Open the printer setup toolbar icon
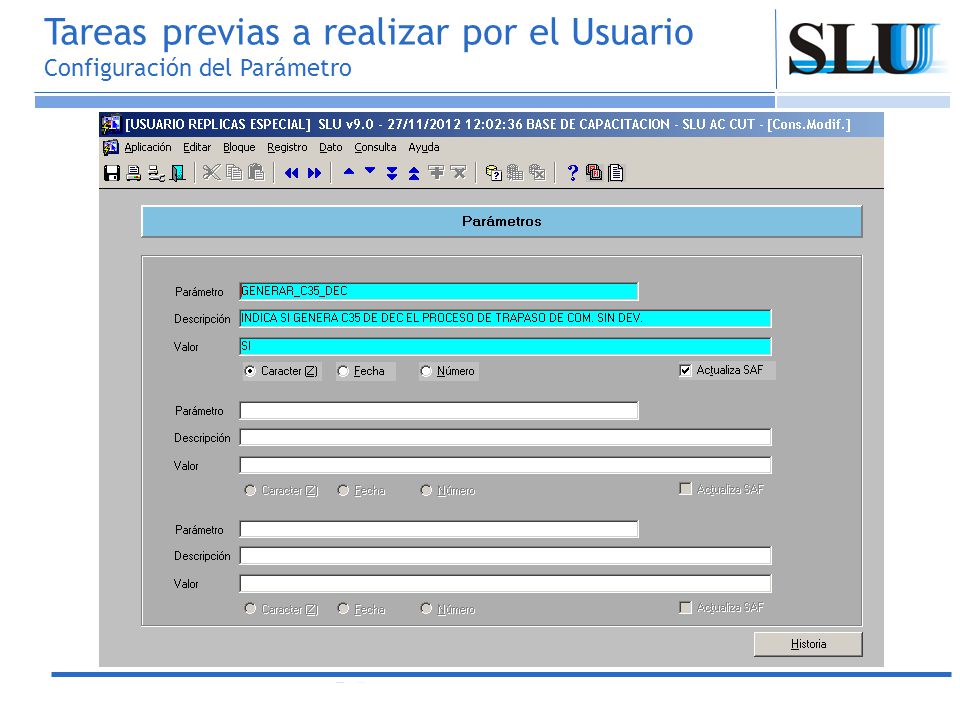 tap(156, 173)
